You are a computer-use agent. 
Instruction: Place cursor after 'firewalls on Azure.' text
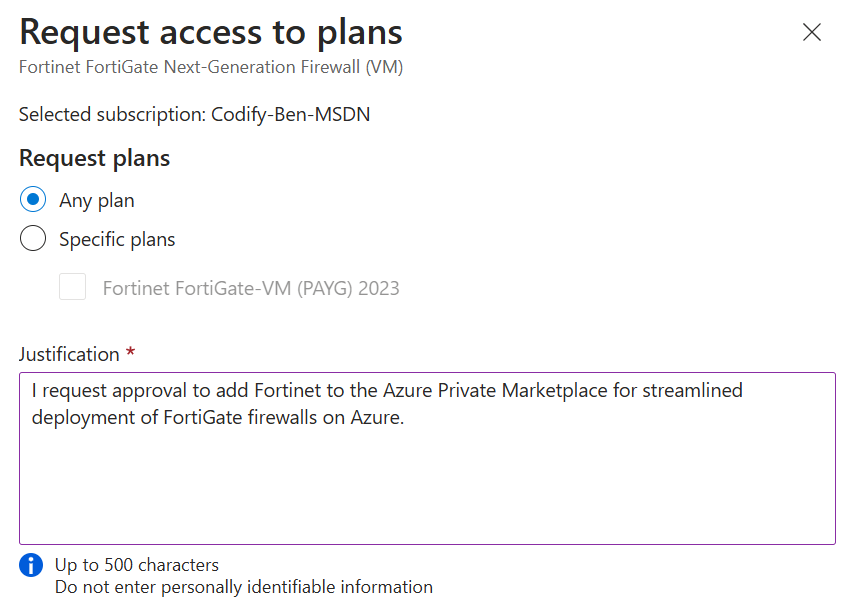(405, 418)
